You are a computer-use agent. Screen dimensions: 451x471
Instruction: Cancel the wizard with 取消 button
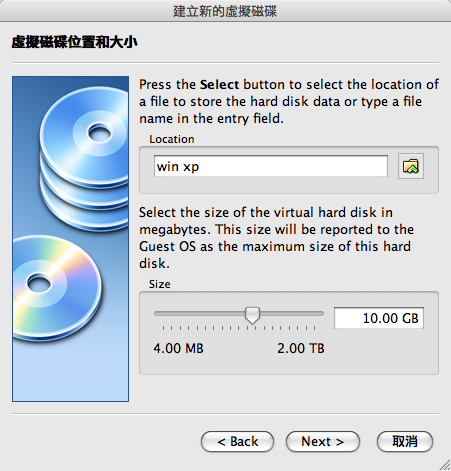(405, 442)
